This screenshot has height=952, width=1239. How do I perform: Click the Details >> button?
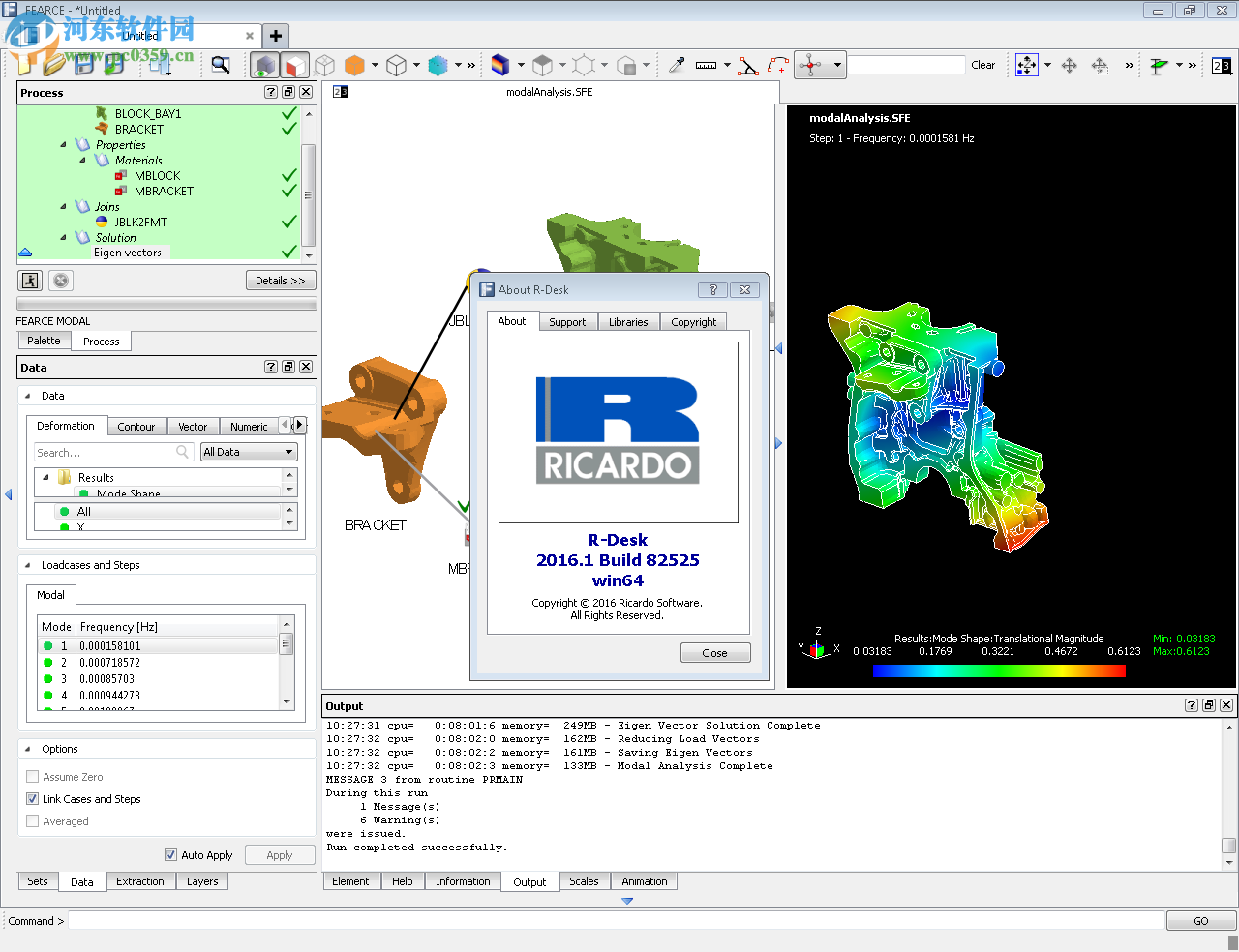click(280, 281)
